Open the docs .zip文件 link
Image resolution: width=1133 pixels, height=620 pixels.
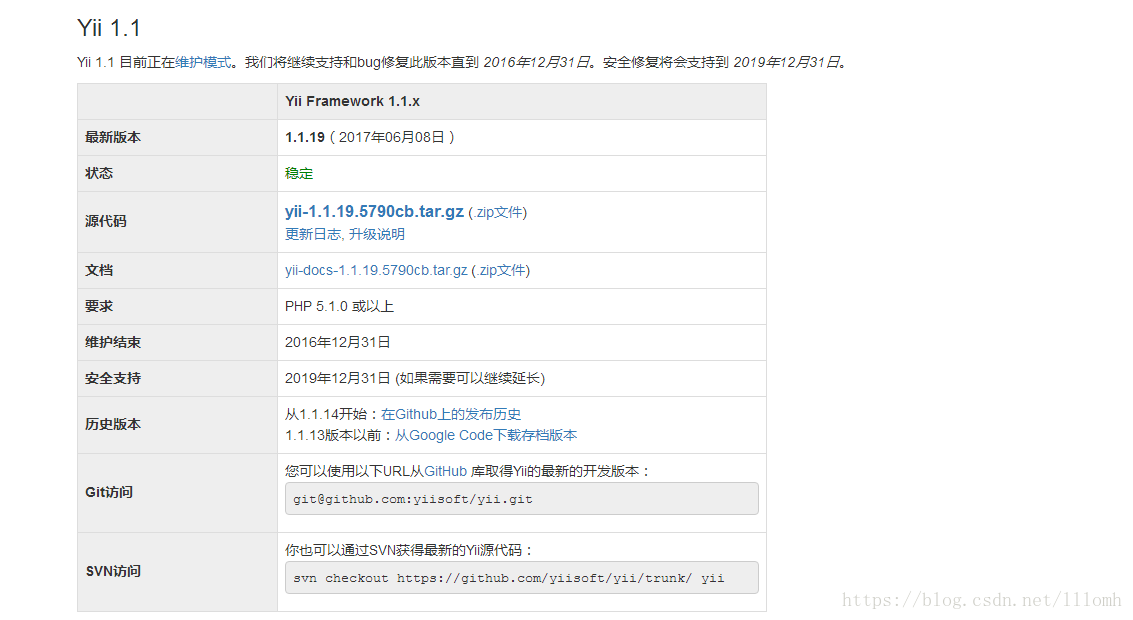tap(502, 270)
